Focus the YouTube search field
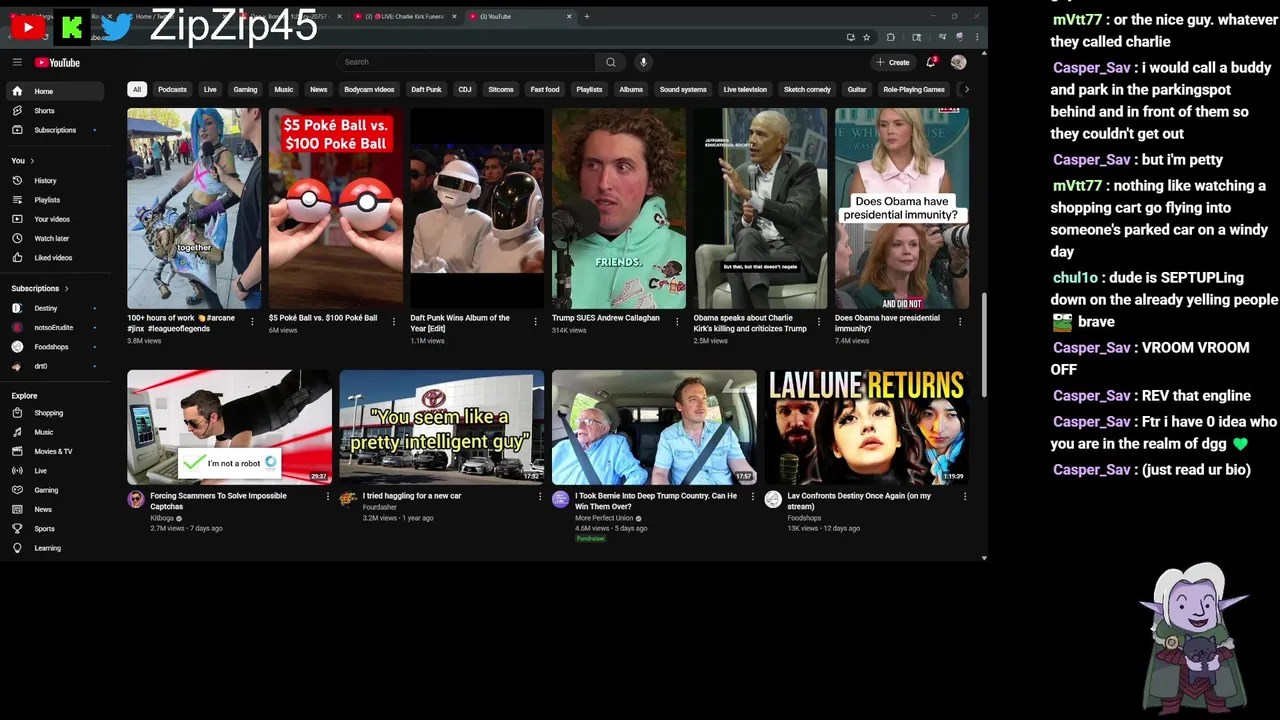The image size is (1280, 720). pos(467,62)
